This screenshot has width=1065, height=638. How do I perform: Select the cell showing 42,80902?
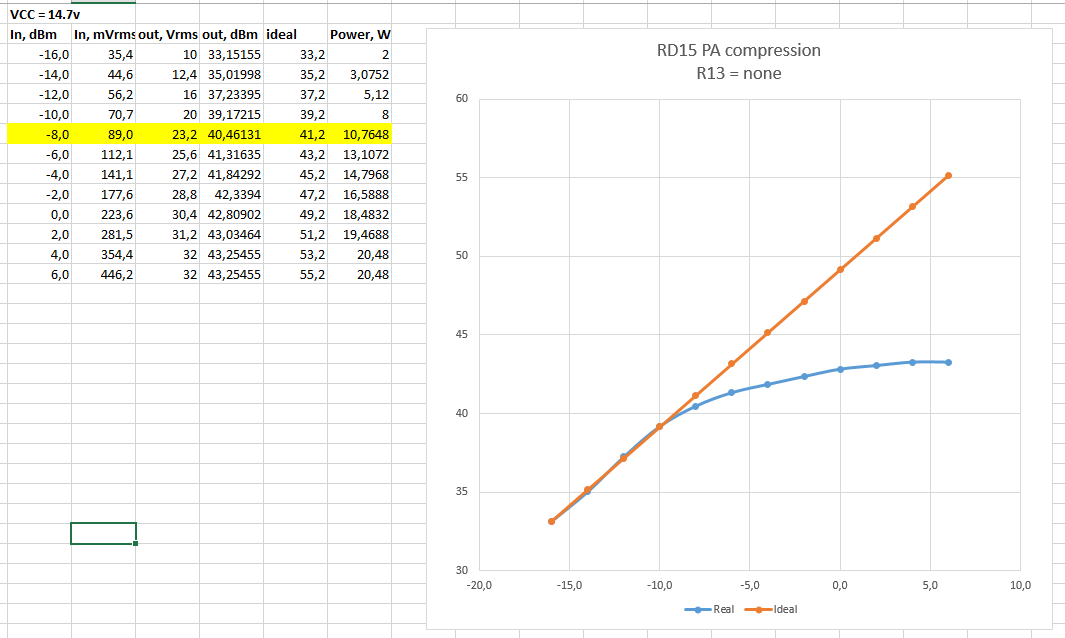232,214
